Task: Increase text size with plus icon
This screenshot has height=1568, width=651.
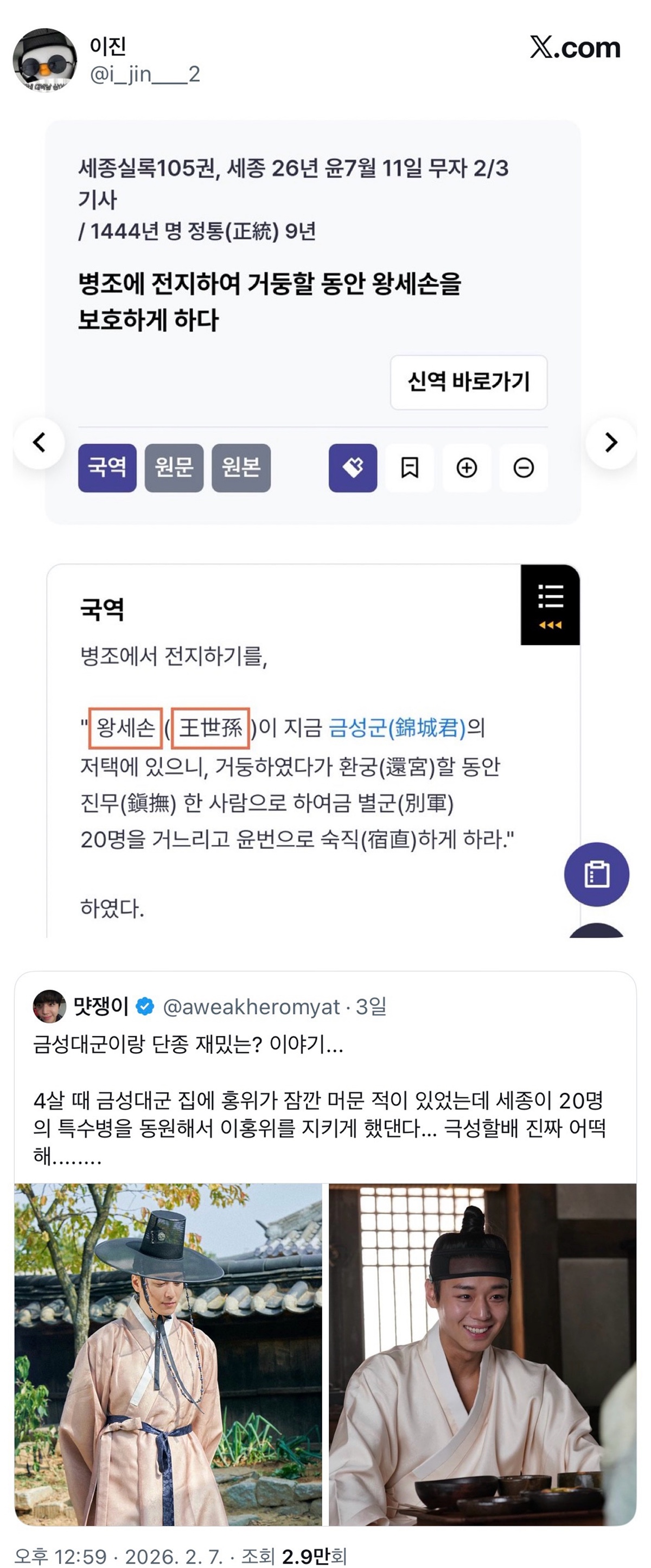Action: click(467, 468)
